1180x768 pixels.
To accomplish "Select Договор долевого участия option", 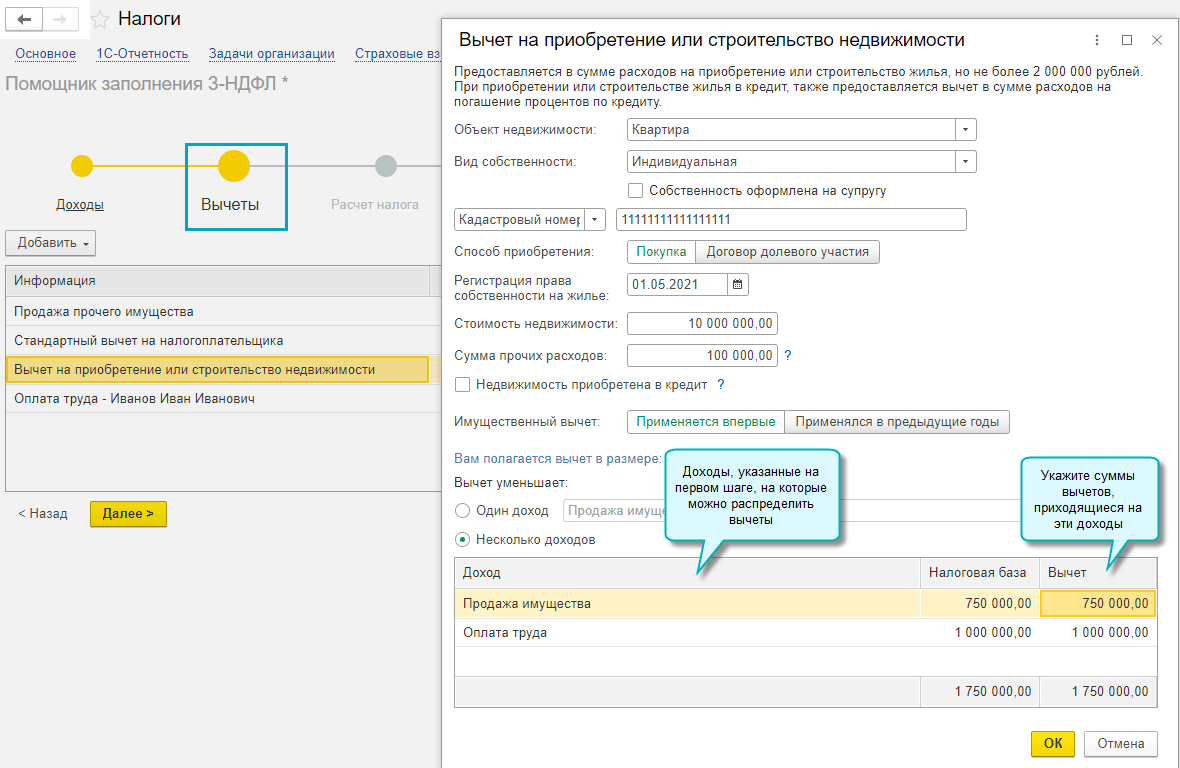I will coord(787,252).
